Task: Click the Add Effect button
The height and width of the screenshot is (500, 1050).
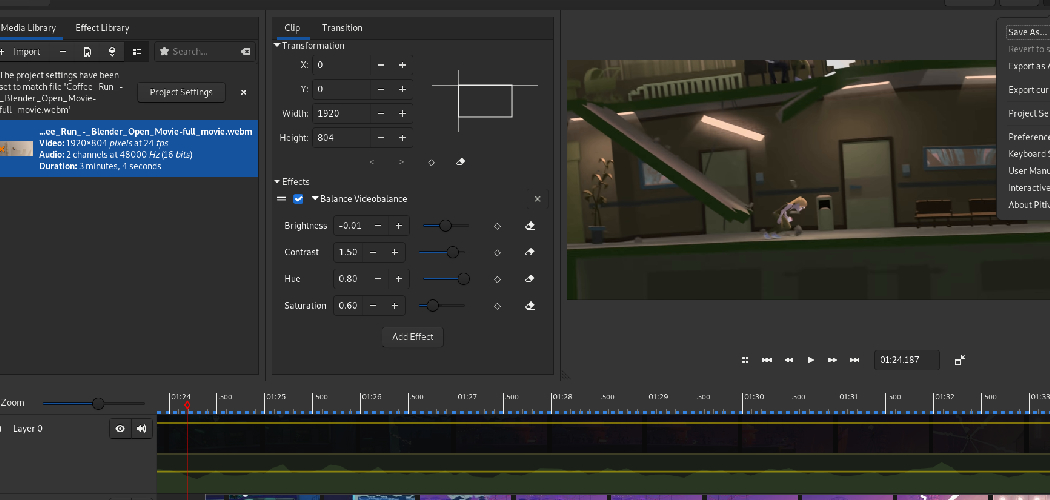Action: (412, 337)
